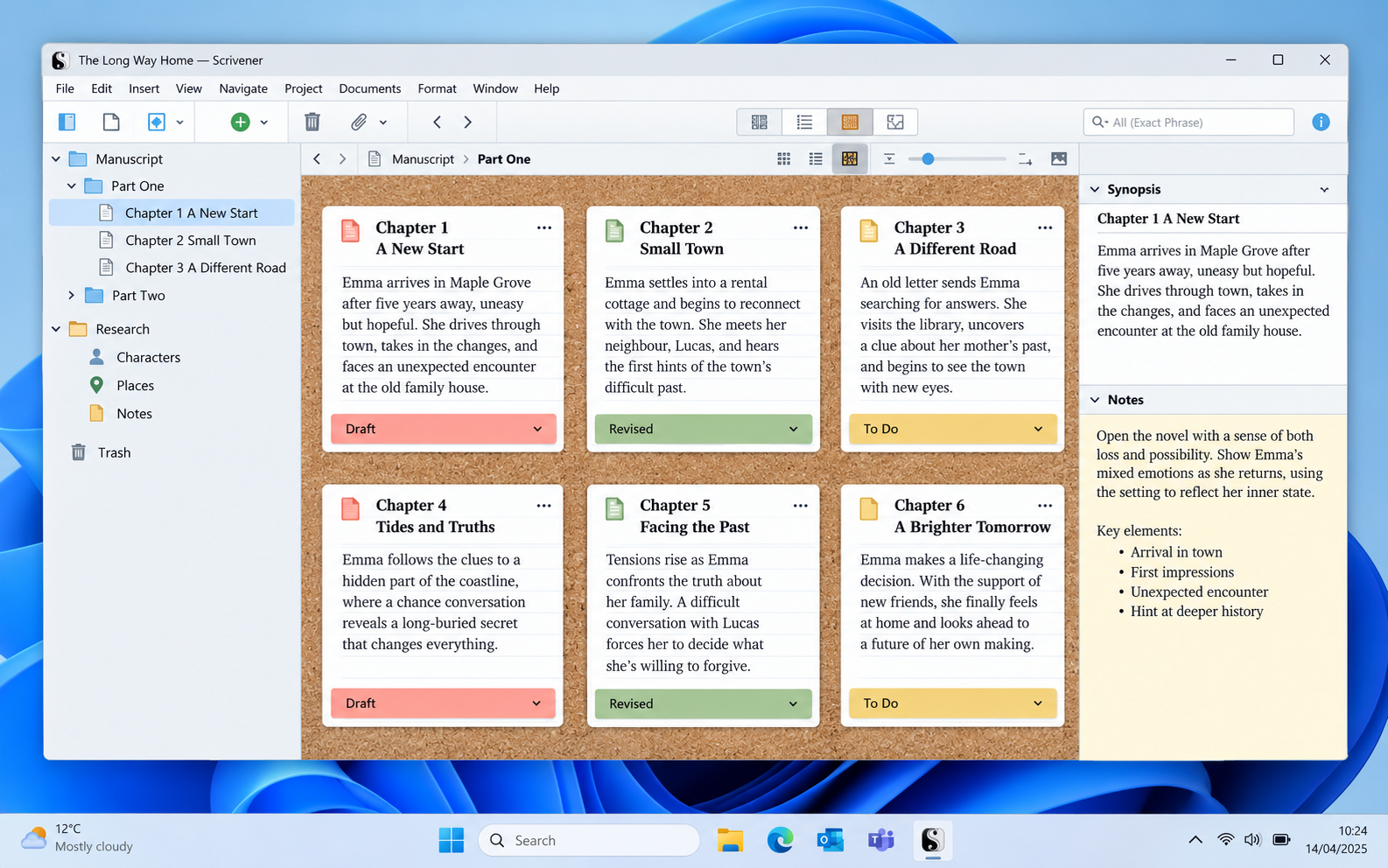Switch to outliner view mode in toolbar
This screenshot has width=1388, height=868.
804,122
